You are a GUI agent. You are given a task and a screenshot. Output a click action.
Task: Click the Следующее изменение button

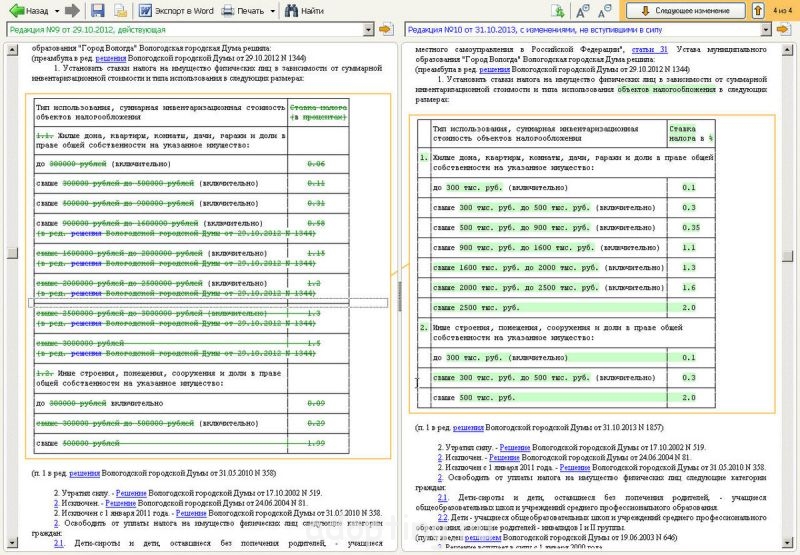point(688,11)
